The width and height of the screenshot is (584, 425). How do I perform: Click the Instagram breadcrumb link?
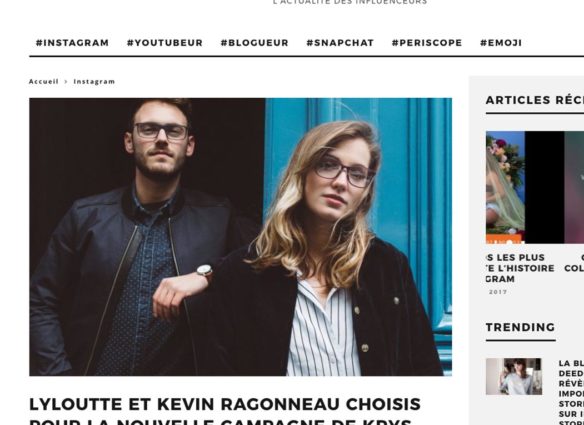(x=94, y=82)
